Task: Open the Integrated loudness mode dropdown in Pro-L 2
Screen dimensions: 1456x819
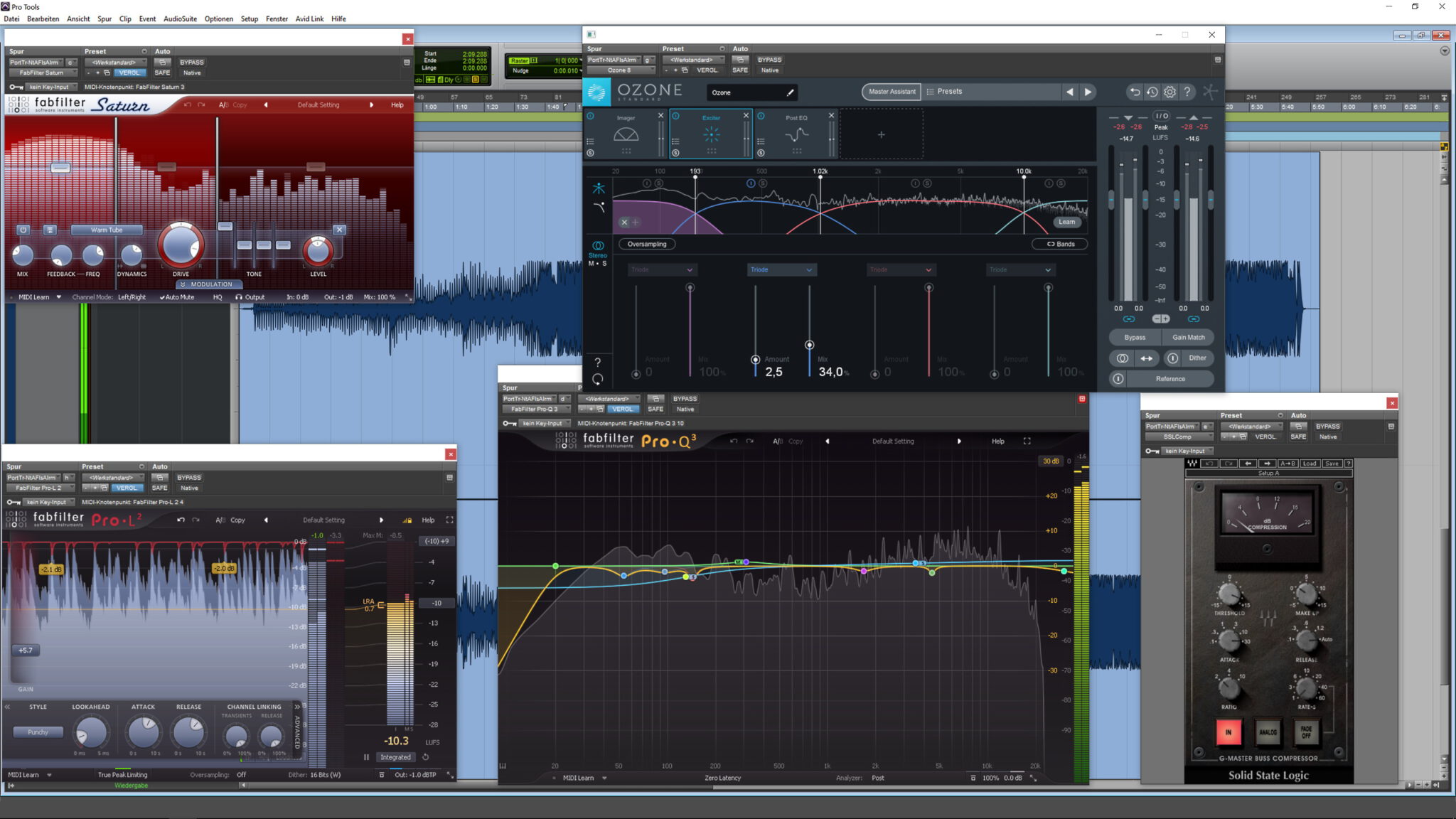Action: point(396,757)
